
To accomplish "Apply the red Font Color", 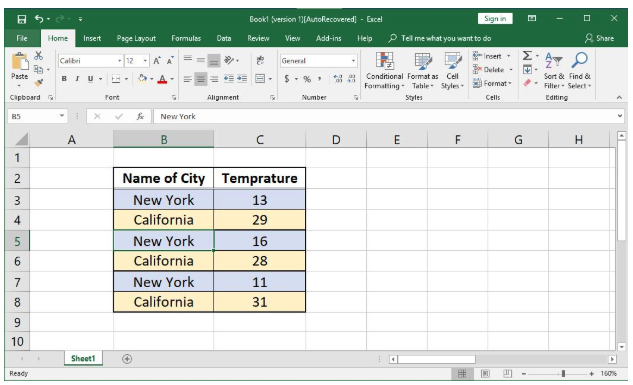I will click(x=162, y=79).
